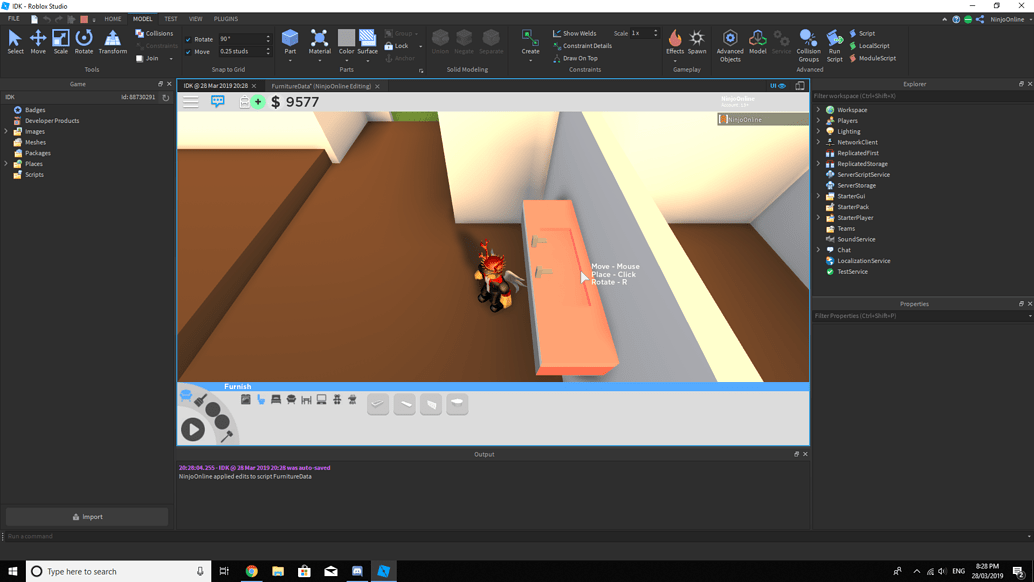Click the Windows search box
Screen dimensions: 1034x582
tap(119, 571)
